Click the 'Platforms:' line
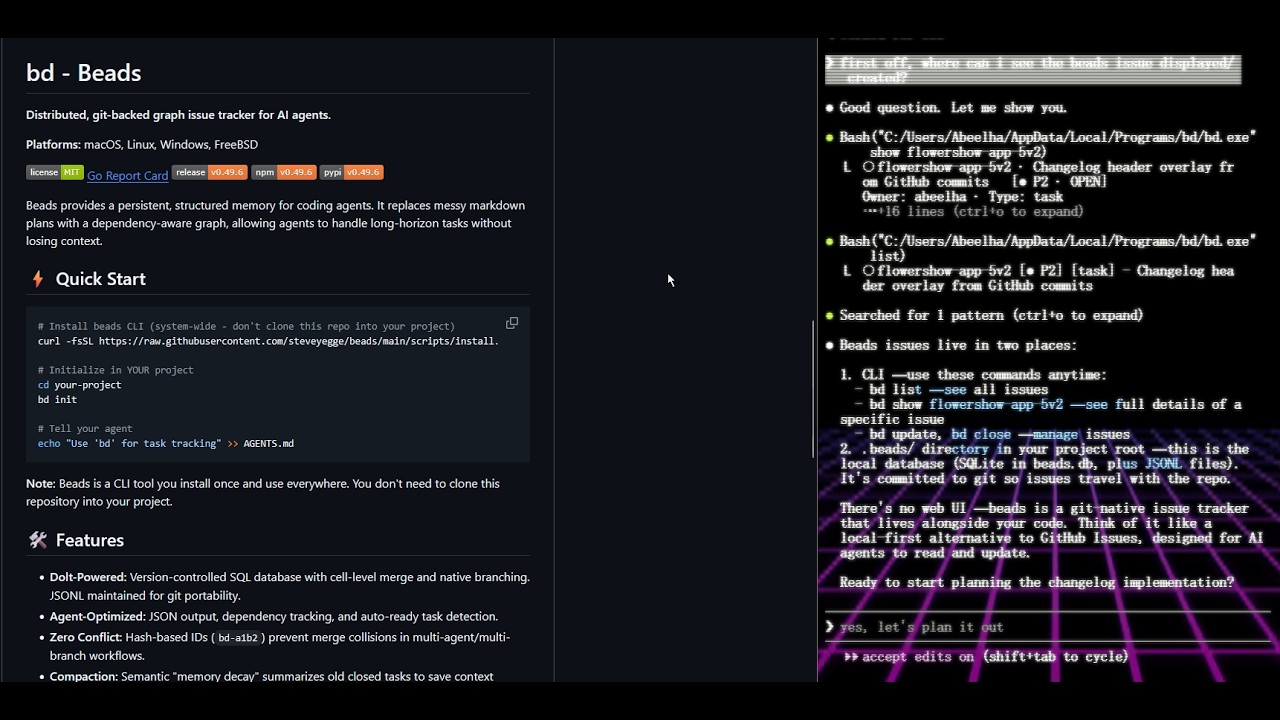Viewport: 1280px width, 720px height. coord(142,144)
